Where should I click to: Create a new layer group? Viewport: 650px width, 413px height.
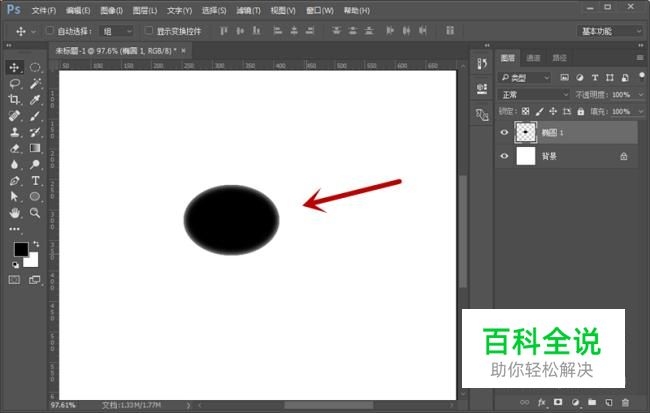[x=592, y=402]
